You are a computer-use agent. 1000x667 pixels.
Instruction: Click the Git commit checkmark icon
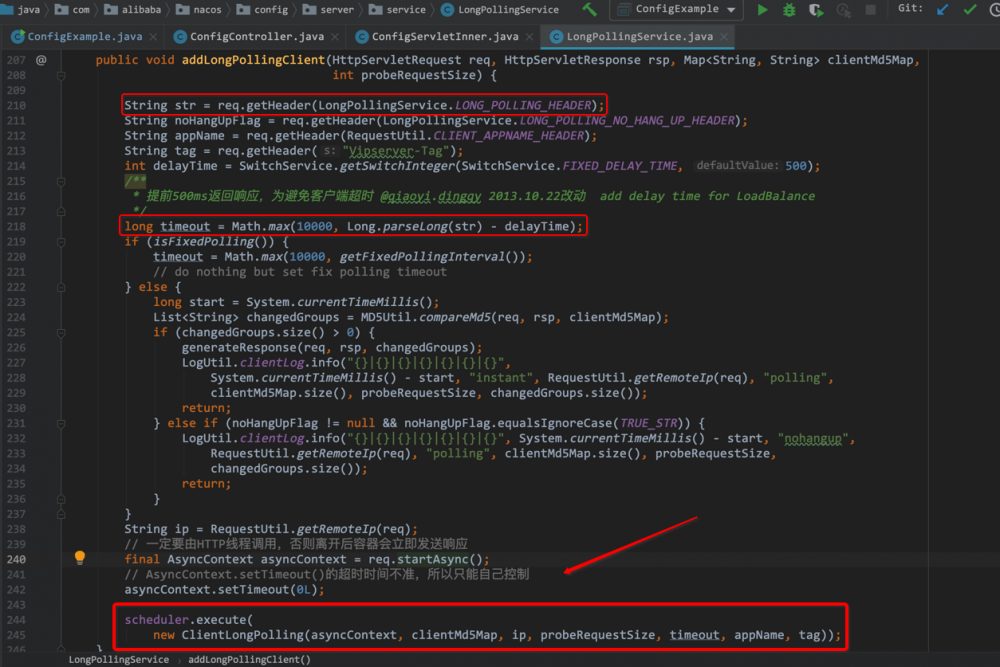pyautogui.click(x=969, y=10)
